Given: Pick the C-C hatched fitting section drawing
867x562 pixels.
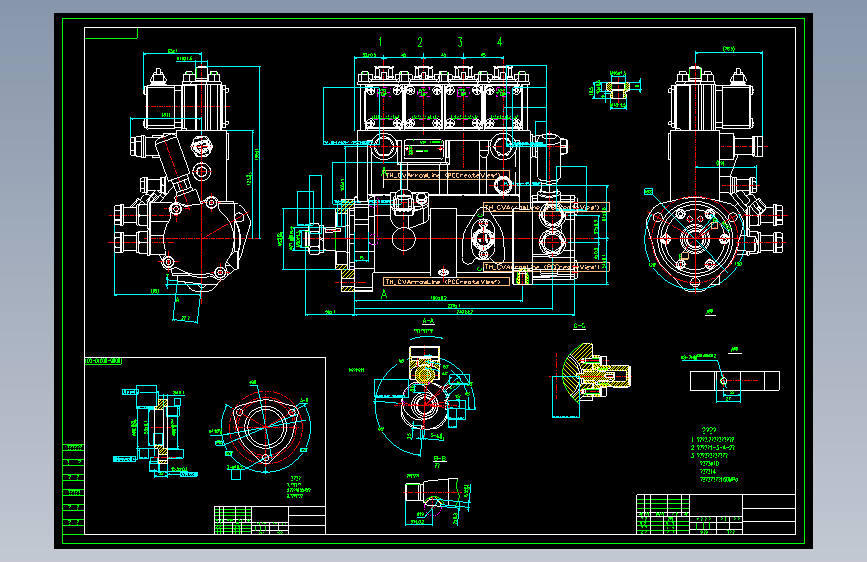Looking at the screenshot, I should tap(591, 379).
